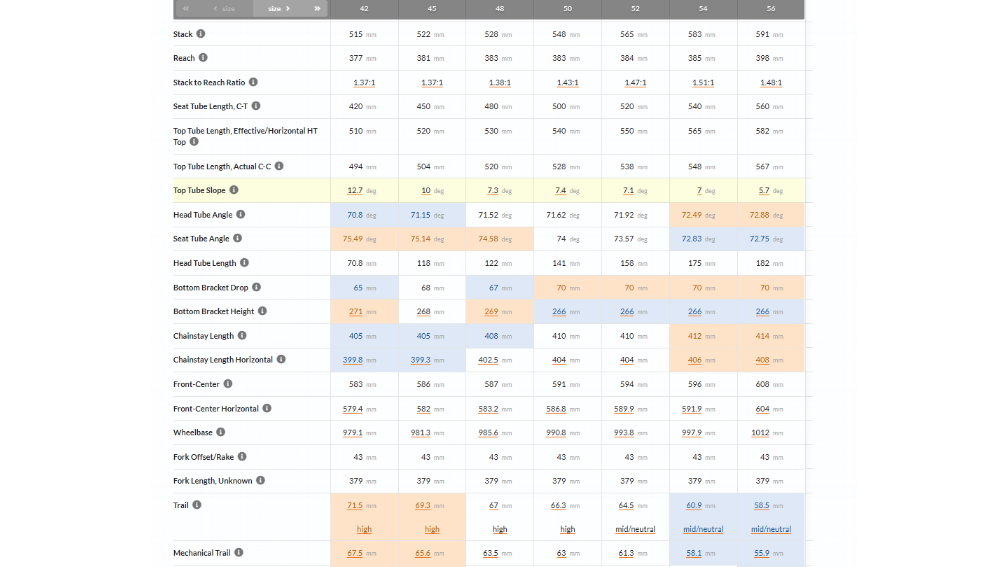
Task: Click the info icon next to Reach
Action: (x=203, y=58)
